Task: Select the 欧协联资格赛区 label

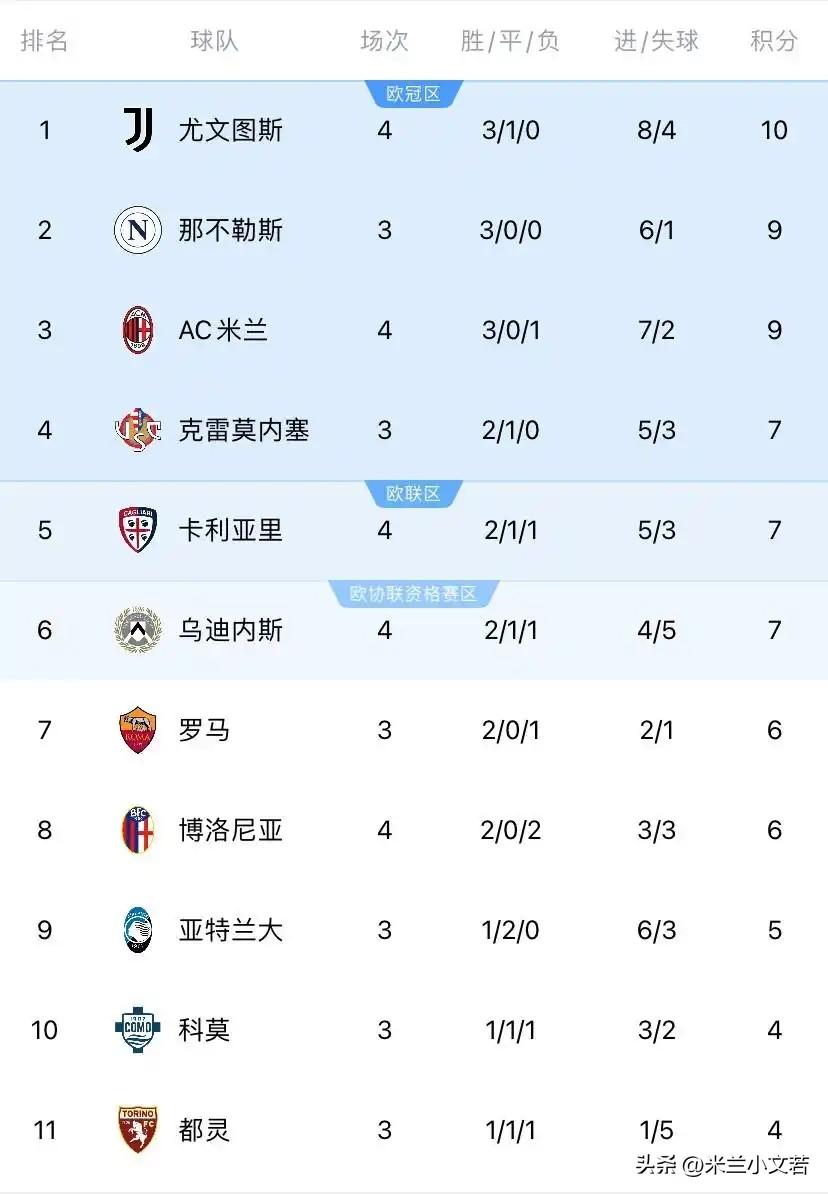Action: (414, 594)
